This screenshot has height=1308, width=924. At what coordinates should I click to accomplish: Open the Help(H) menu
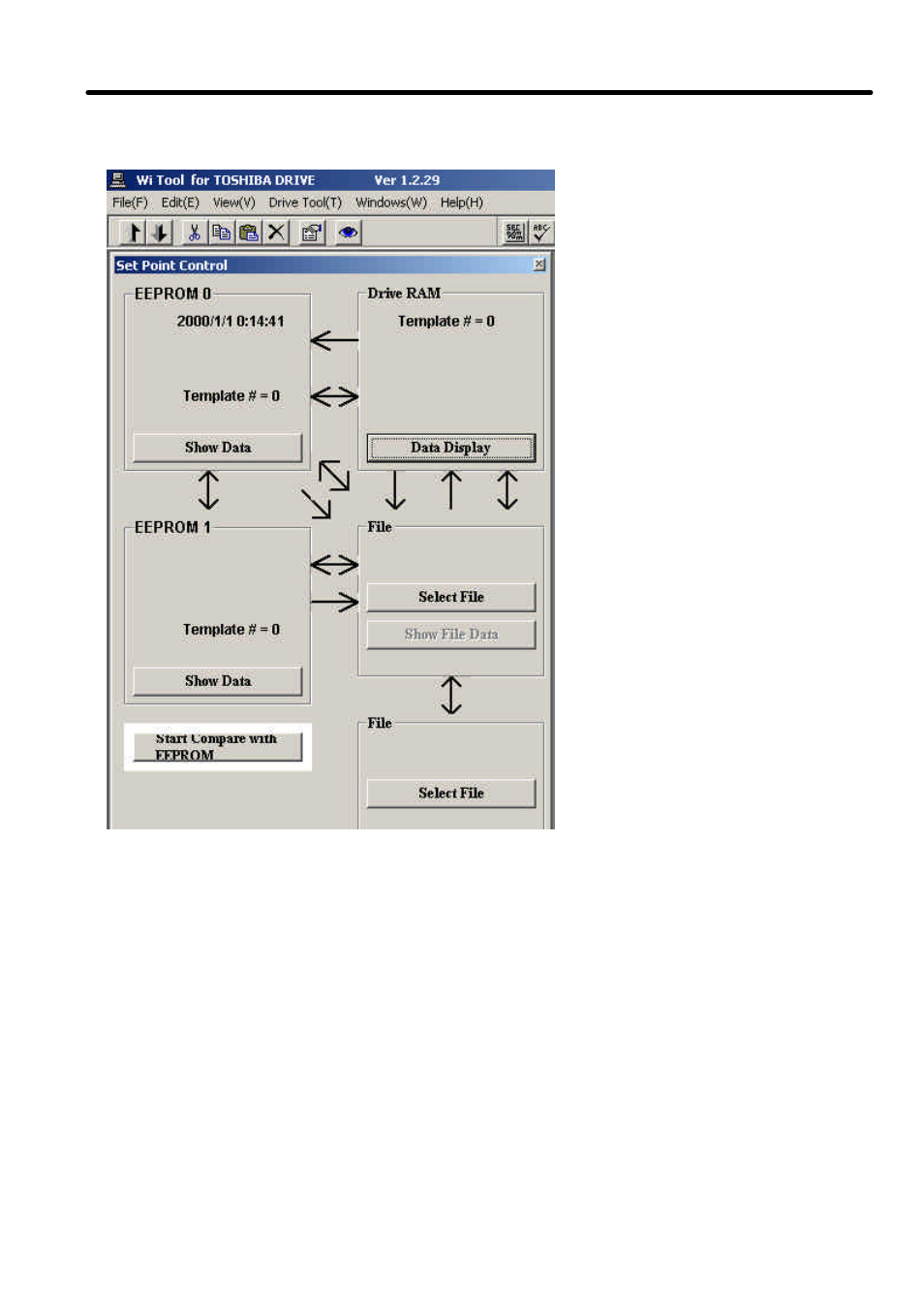click(462, 202)
